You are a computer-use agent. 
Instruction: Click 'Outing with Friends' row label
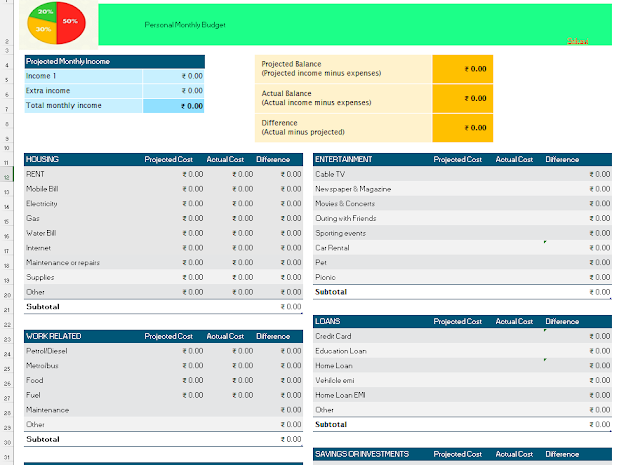346,218
